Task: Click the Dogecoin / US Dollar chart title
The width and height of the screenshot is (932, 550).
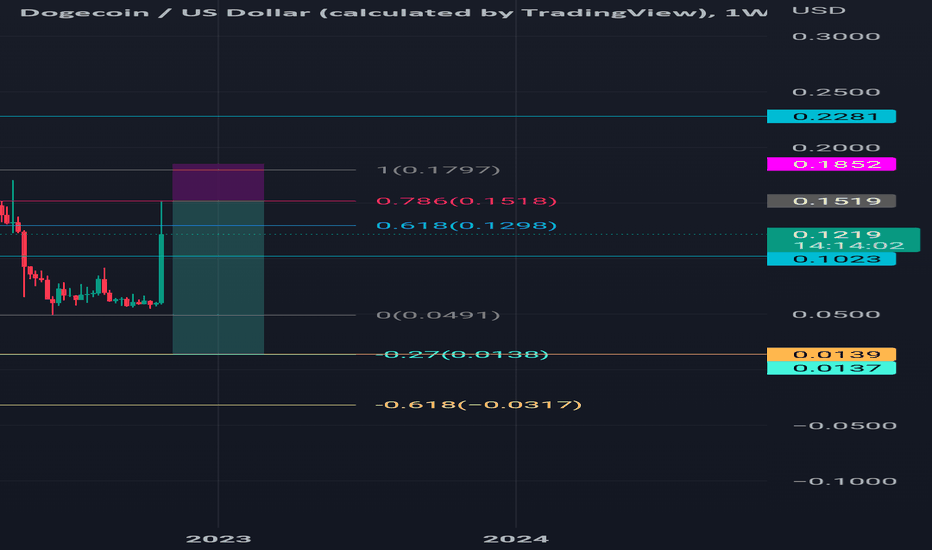Action: point(393,12)
